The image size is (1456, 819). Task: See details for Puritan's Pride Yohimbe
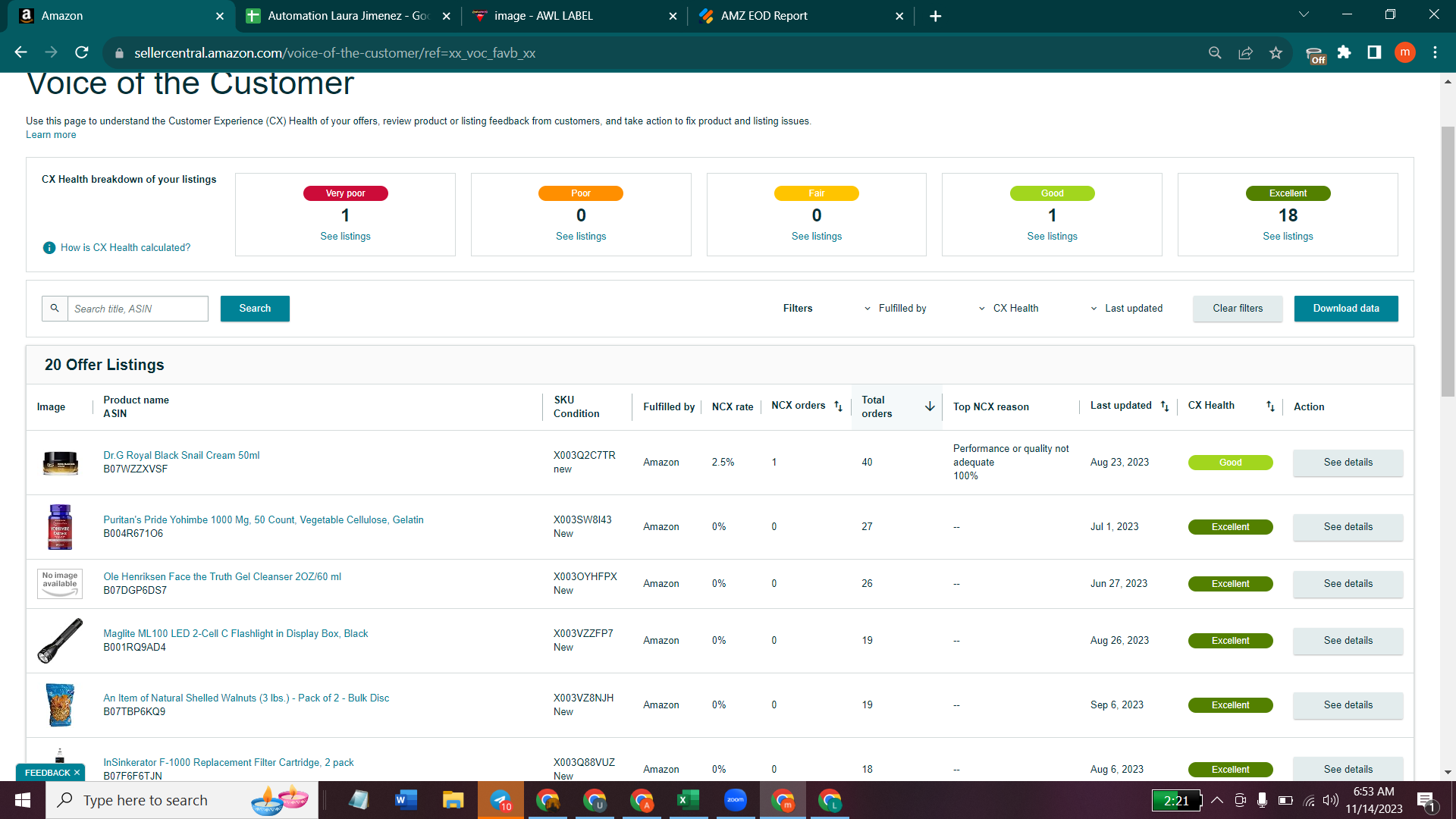[x=1348, y=527]
